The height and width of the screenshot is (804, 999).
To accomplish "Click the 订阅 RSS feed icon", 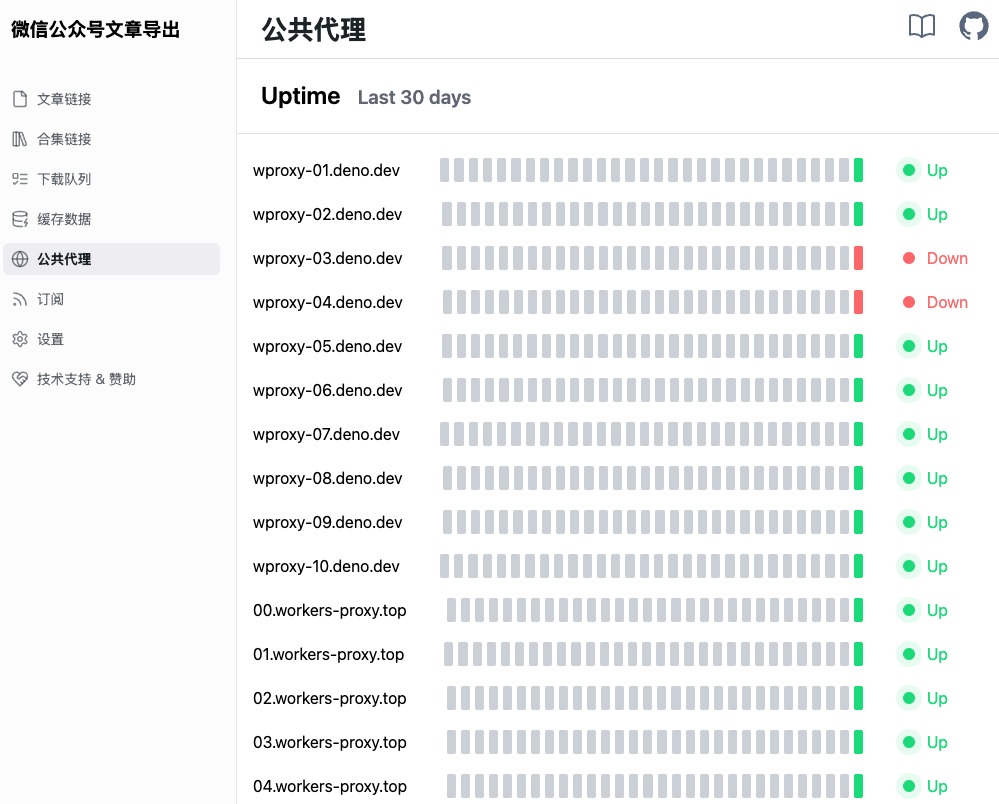I will [20, 299].
